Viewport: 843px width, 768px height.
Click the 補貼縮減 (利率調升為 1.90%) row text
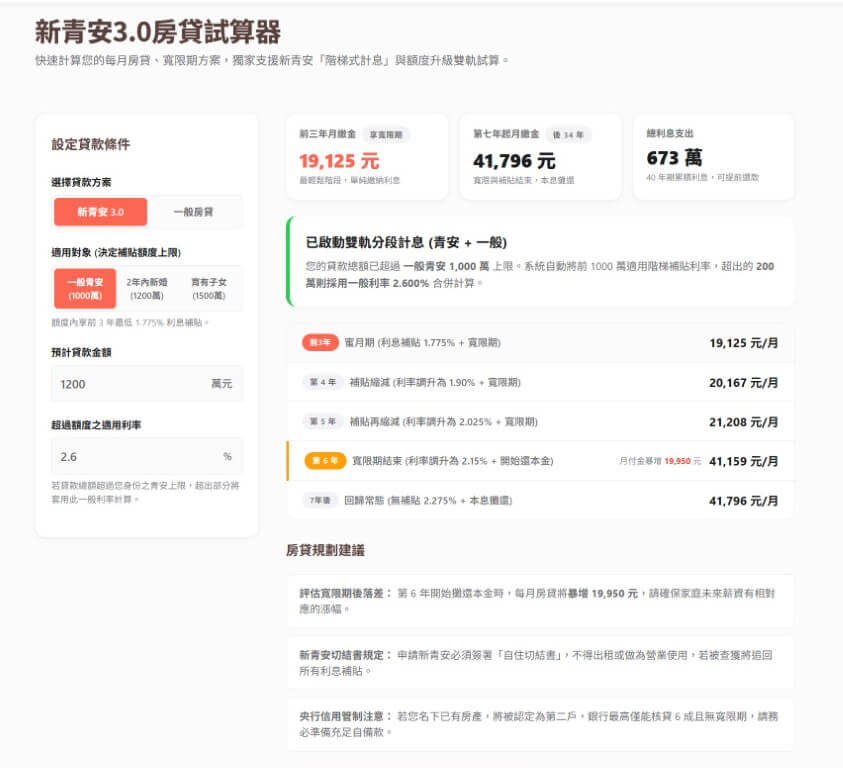435,382
